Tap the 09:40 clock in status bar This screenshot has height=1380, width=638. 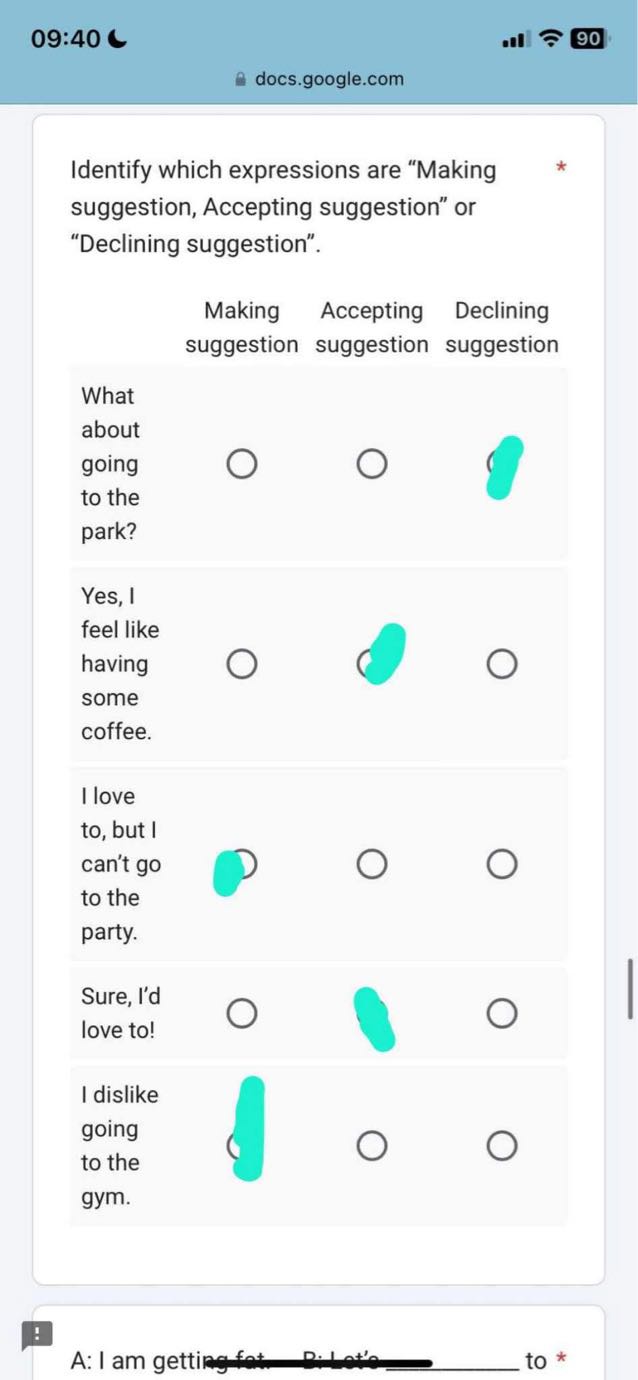66,39
